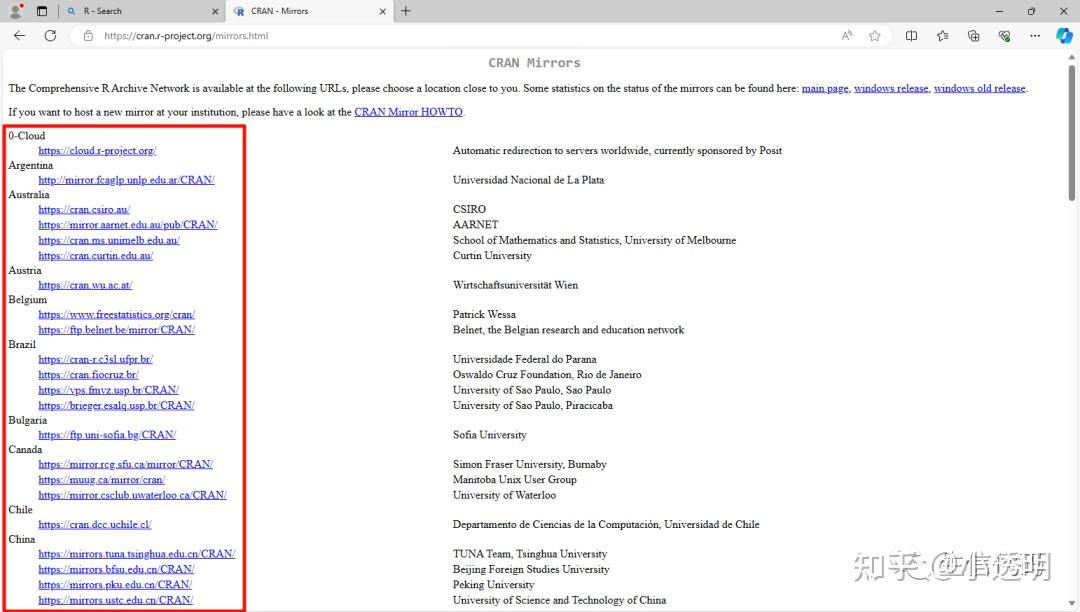Screen dimensions: 1080x612
Task: Open the mirrors.pku.edu.cn mirror link
Action: pos(115,584)
